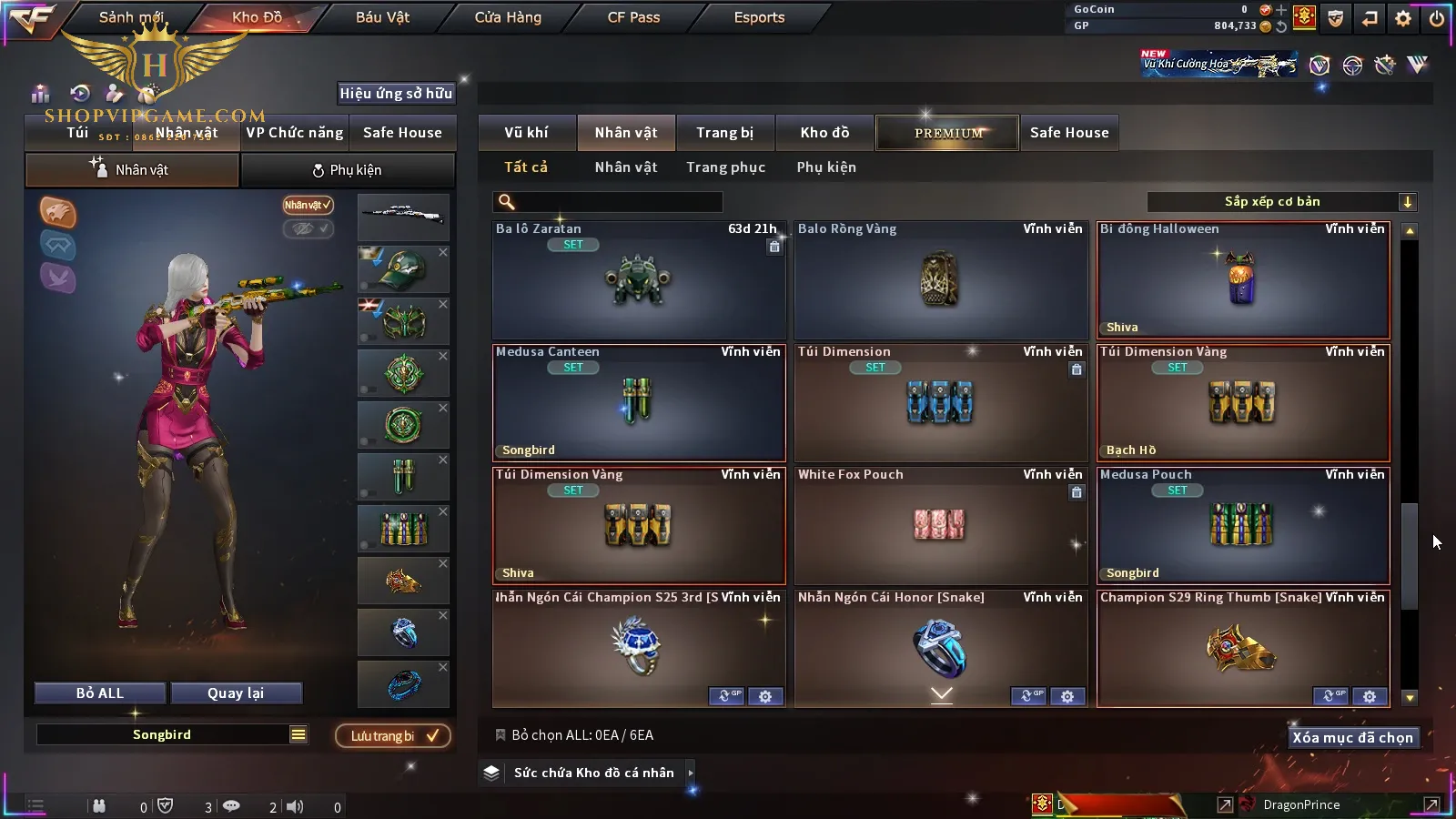1456x819 pixels.
Task: Click the Bỏ ALL button
Action: pyautogui.click(x=100, y=693)
